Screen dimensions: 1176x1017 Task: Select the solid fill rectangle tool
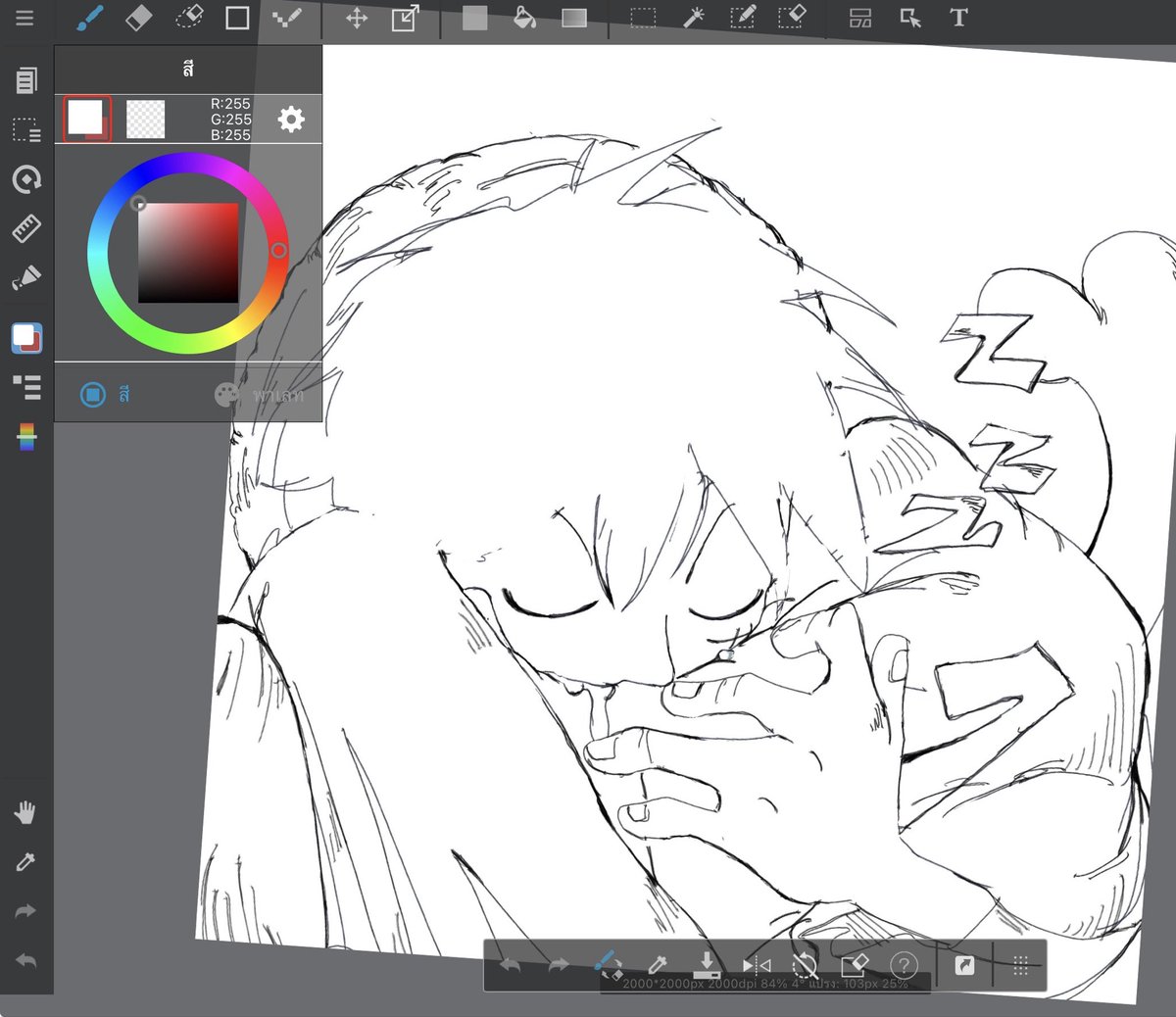click(x=474, y=18)
